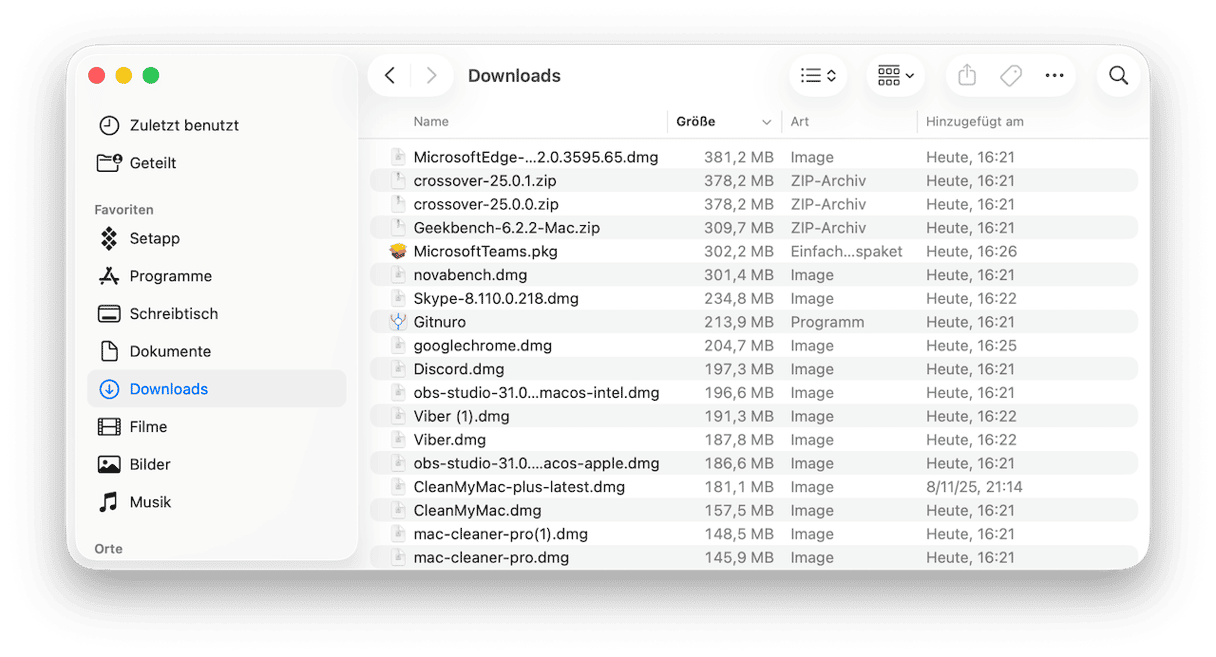1216x657 pixels.
Task: Sort by Hinzugefügt am column header
Action: (974, 122)
